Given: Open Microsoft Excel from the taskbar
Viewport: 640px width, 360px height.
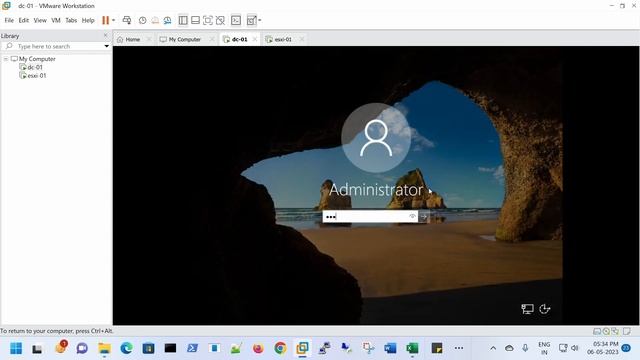Looking at the screenshot, I should (412, 348).
